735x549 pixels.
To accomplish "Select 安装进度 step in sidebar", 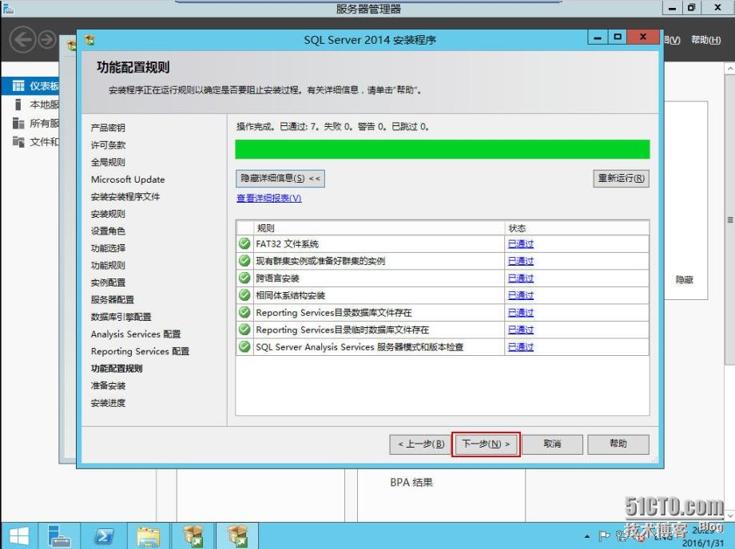I will [108, 403].
